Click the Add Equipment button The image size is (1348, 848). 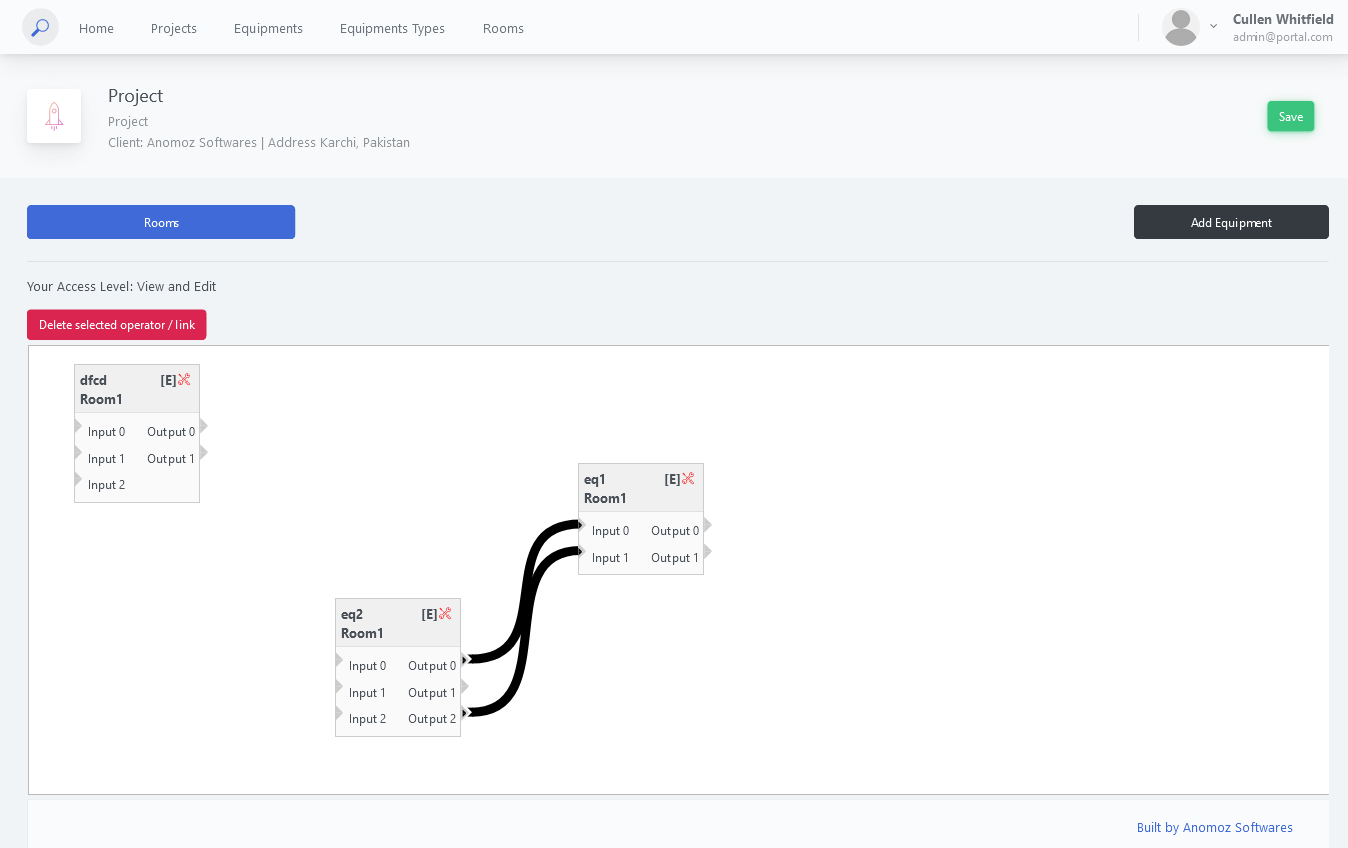pyautogui.click(x=1231, y=222)
